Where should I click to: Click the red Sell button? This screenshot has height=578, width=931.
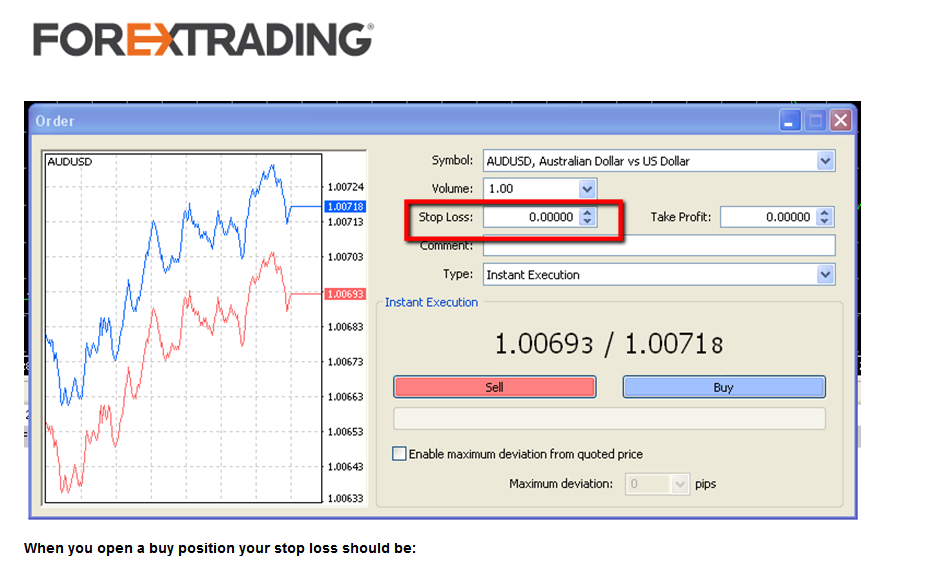tap(494, 387)
